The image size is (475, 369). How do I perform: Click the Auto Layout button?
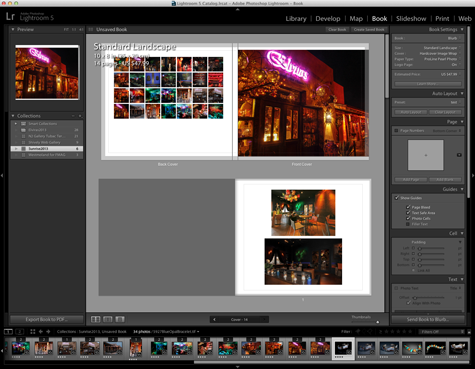411,112
